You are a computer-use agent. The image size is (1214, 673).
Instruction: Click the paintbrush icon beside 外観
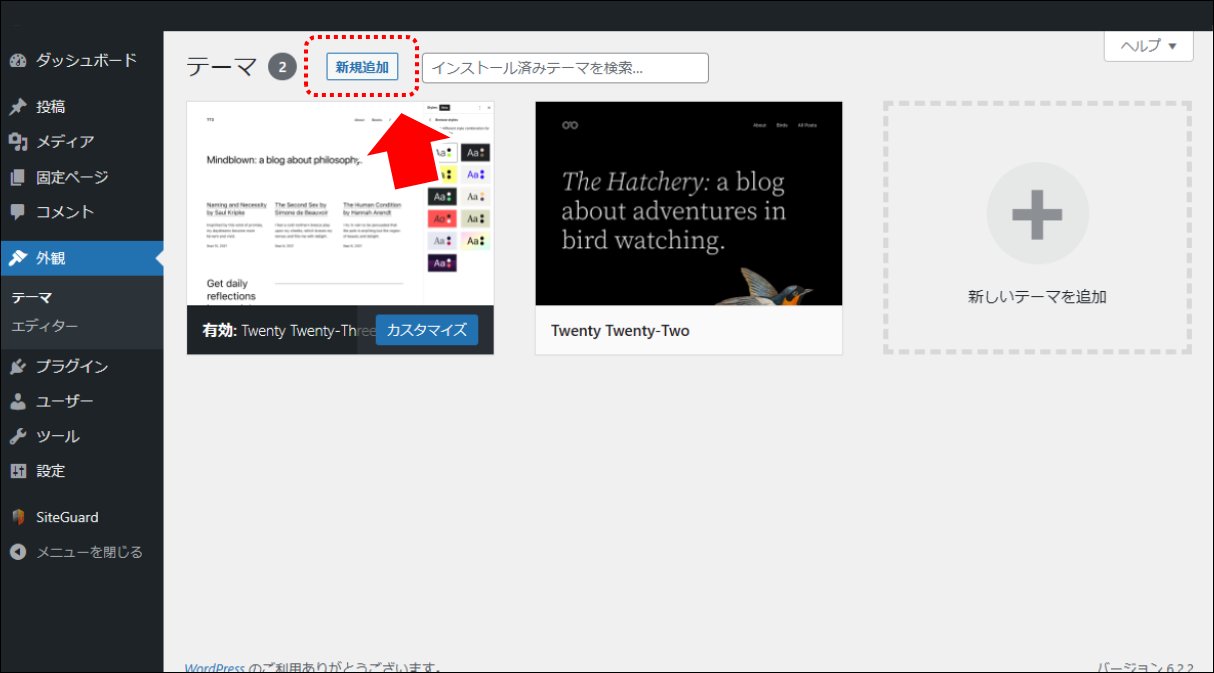[18, 258]
